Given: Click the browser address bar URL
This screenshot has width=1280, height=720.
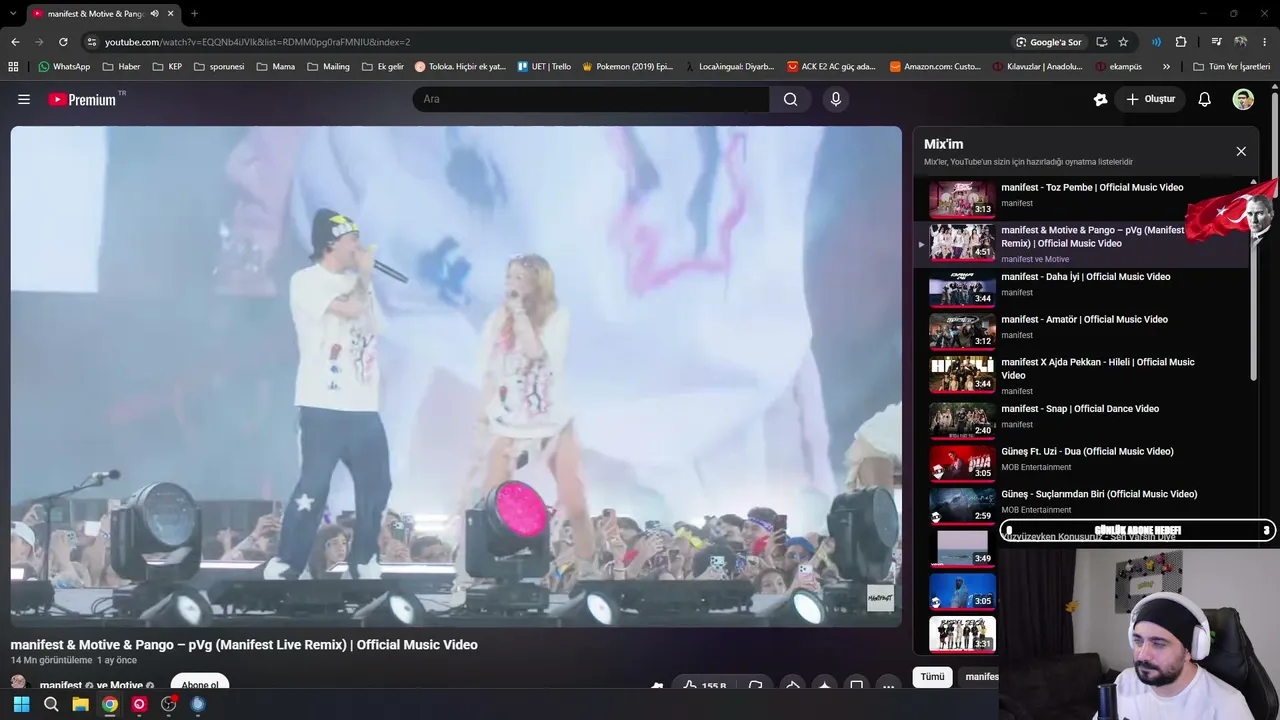Looking at the screenshot, I should (x=258, y=42).
